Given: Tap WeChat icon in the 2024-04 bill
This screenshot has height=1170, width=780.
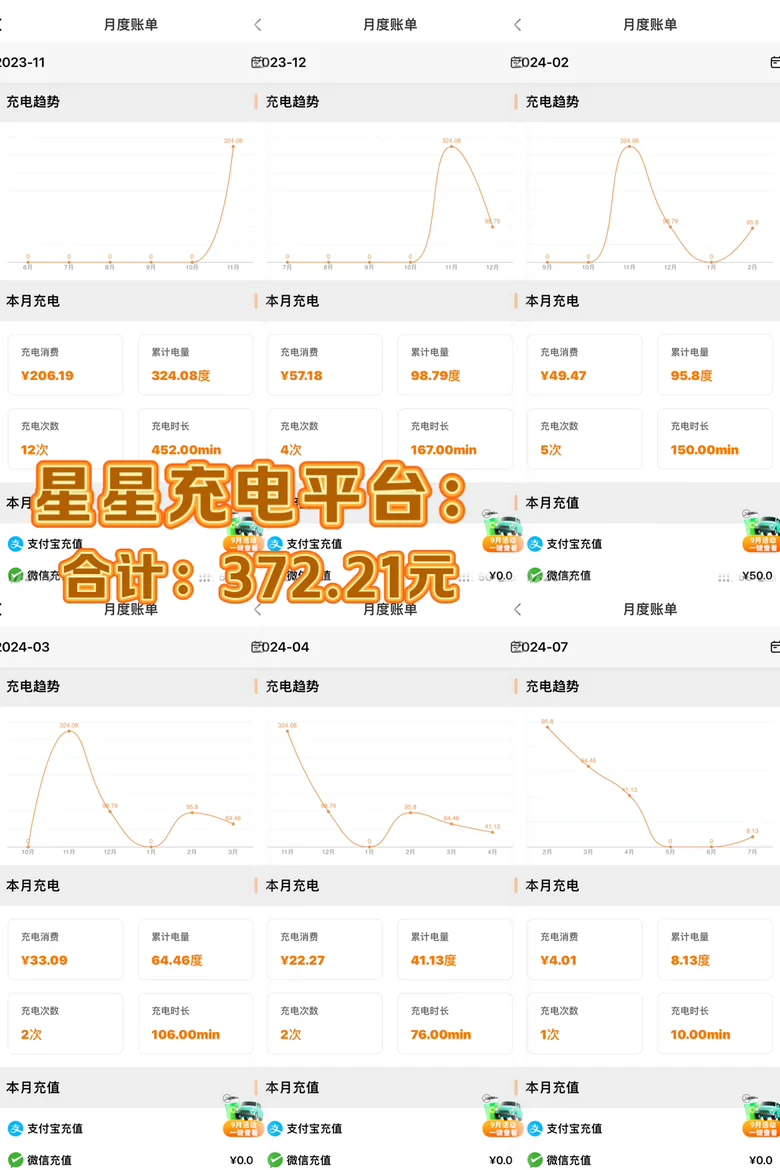Looking at the screenshot, I should click(275, 1160).
